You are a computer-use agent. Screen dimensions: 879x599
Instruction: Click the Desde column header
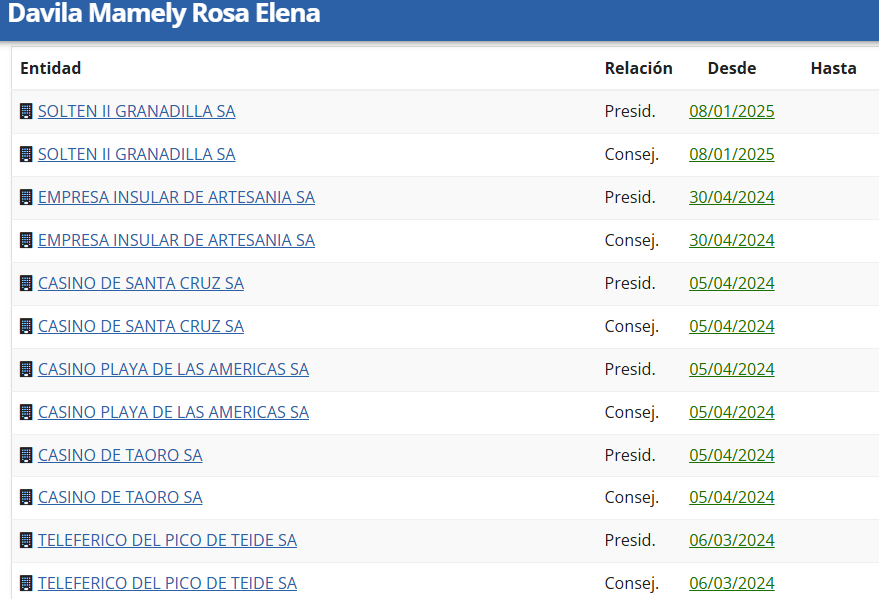click(x=732, y=68)
